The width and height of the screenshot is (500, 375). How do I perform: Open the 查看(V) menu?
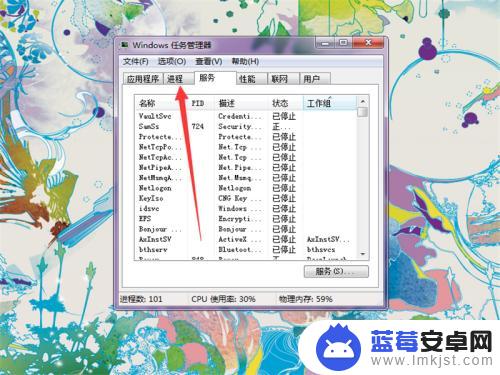(209, 61)
